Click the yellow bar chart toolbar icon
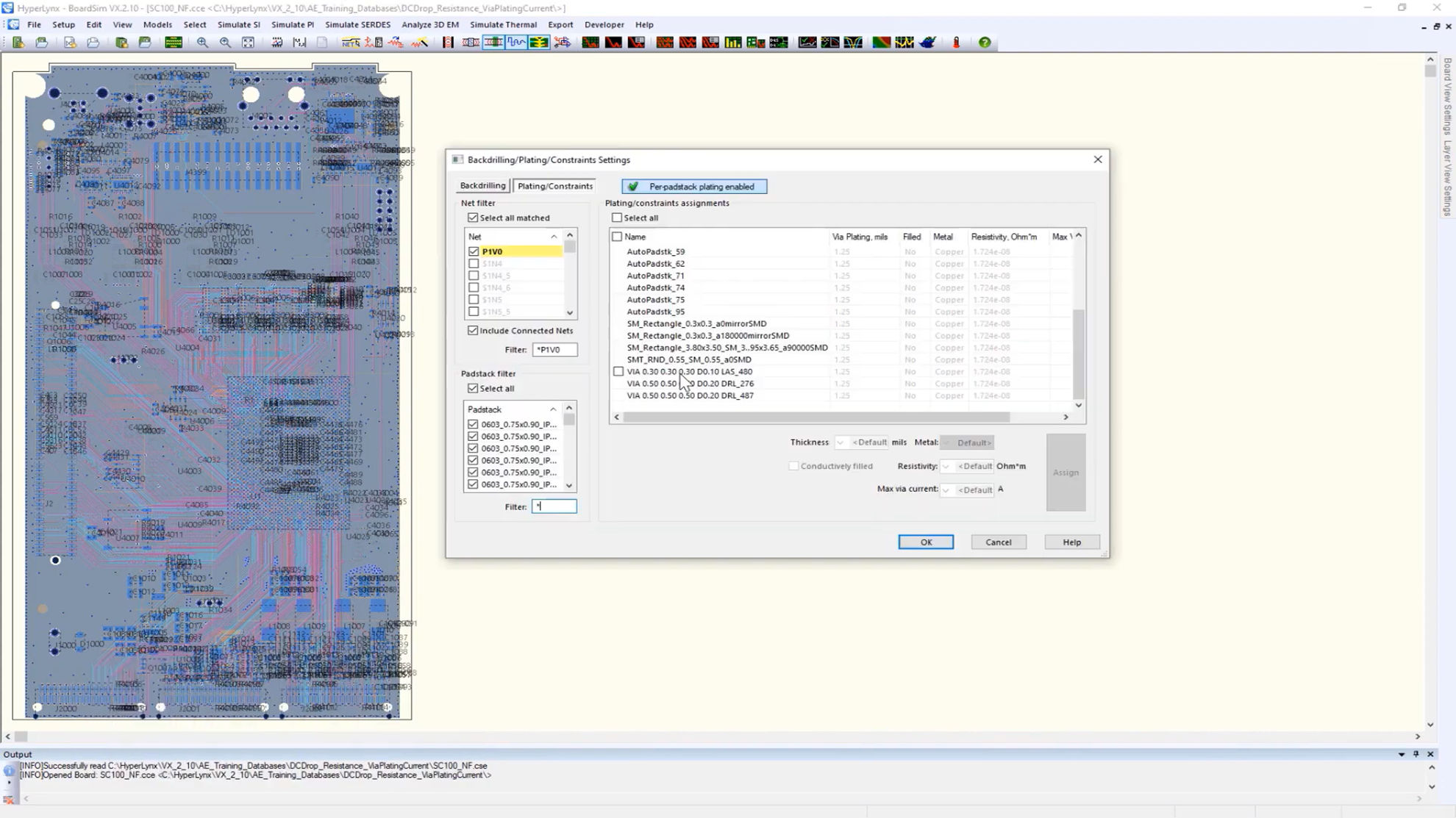Viewport: 1456px width, 818px height. [733, 43]
